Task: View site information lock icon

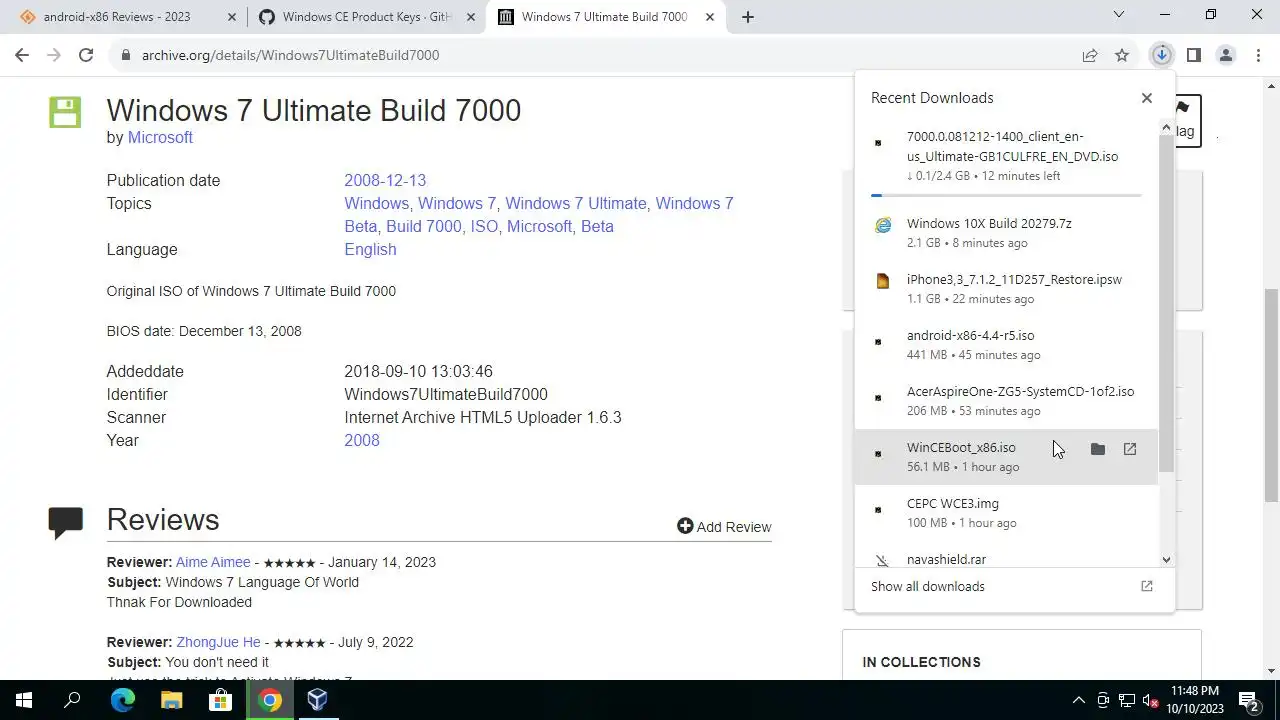Action: [125, 55]
